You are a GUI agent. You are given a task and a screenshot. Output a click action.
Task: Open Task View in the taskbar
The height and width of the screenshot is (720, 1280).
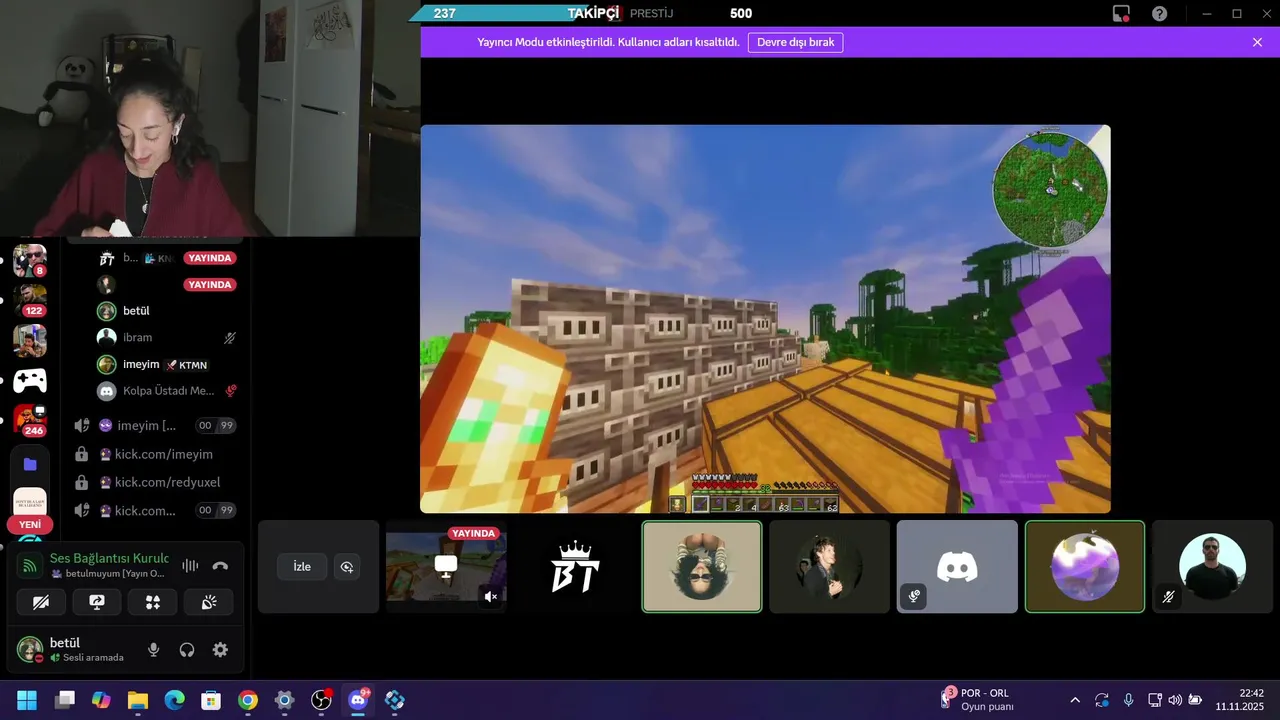65,700
